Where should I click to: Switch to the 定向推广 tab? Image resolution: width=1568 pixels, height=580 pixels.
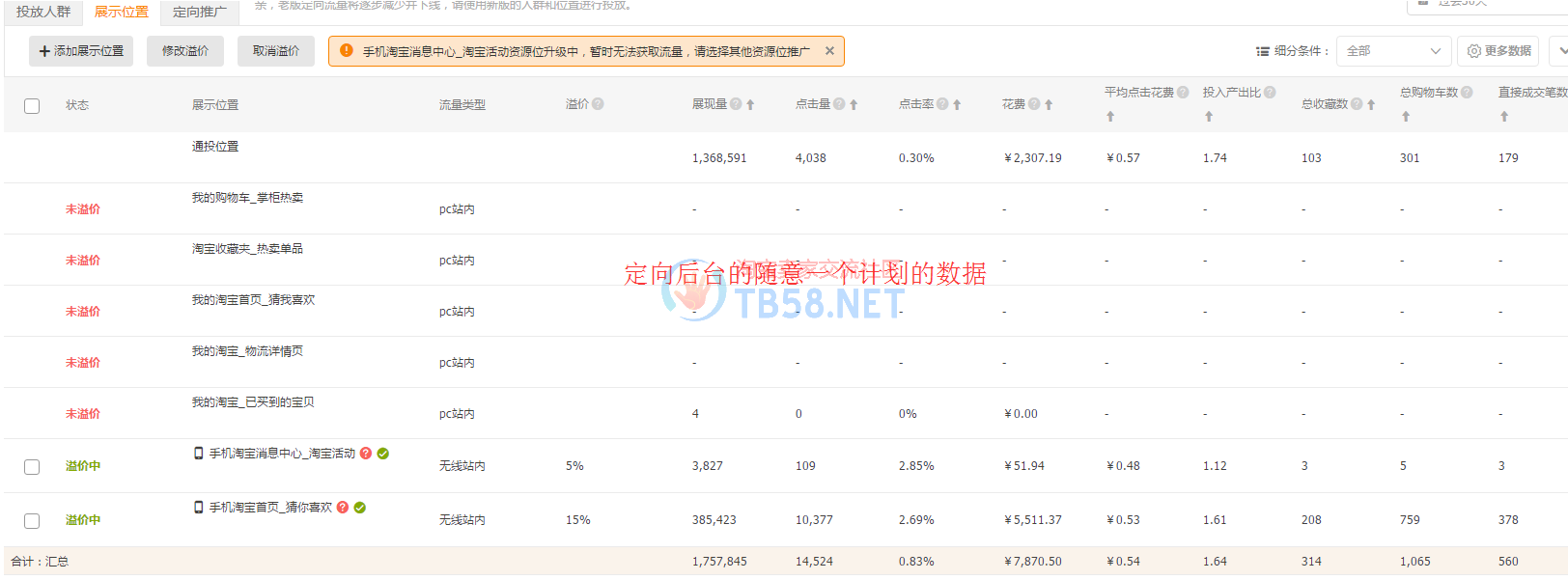tap(200, 12)
